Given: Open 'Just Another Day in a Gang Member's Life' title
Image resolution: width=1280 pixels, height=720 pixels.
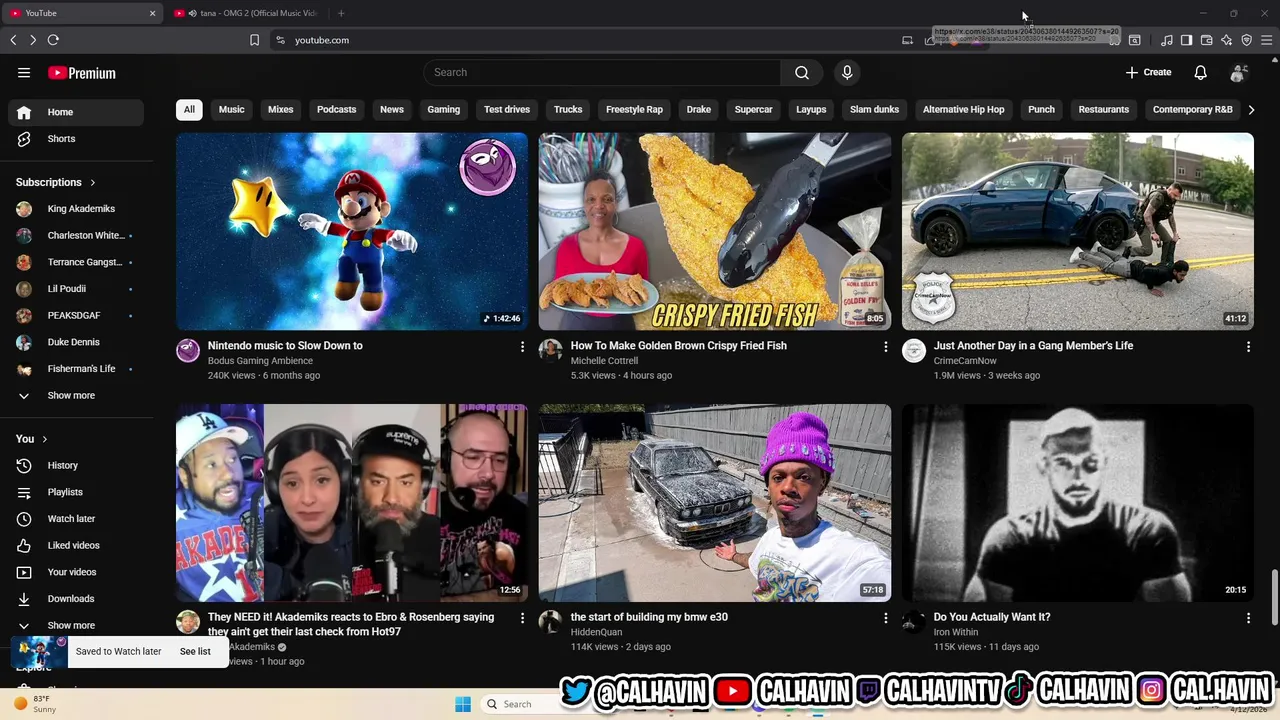Looking at the screenshot, I should pyautogui.click(x=1033, y=346).
